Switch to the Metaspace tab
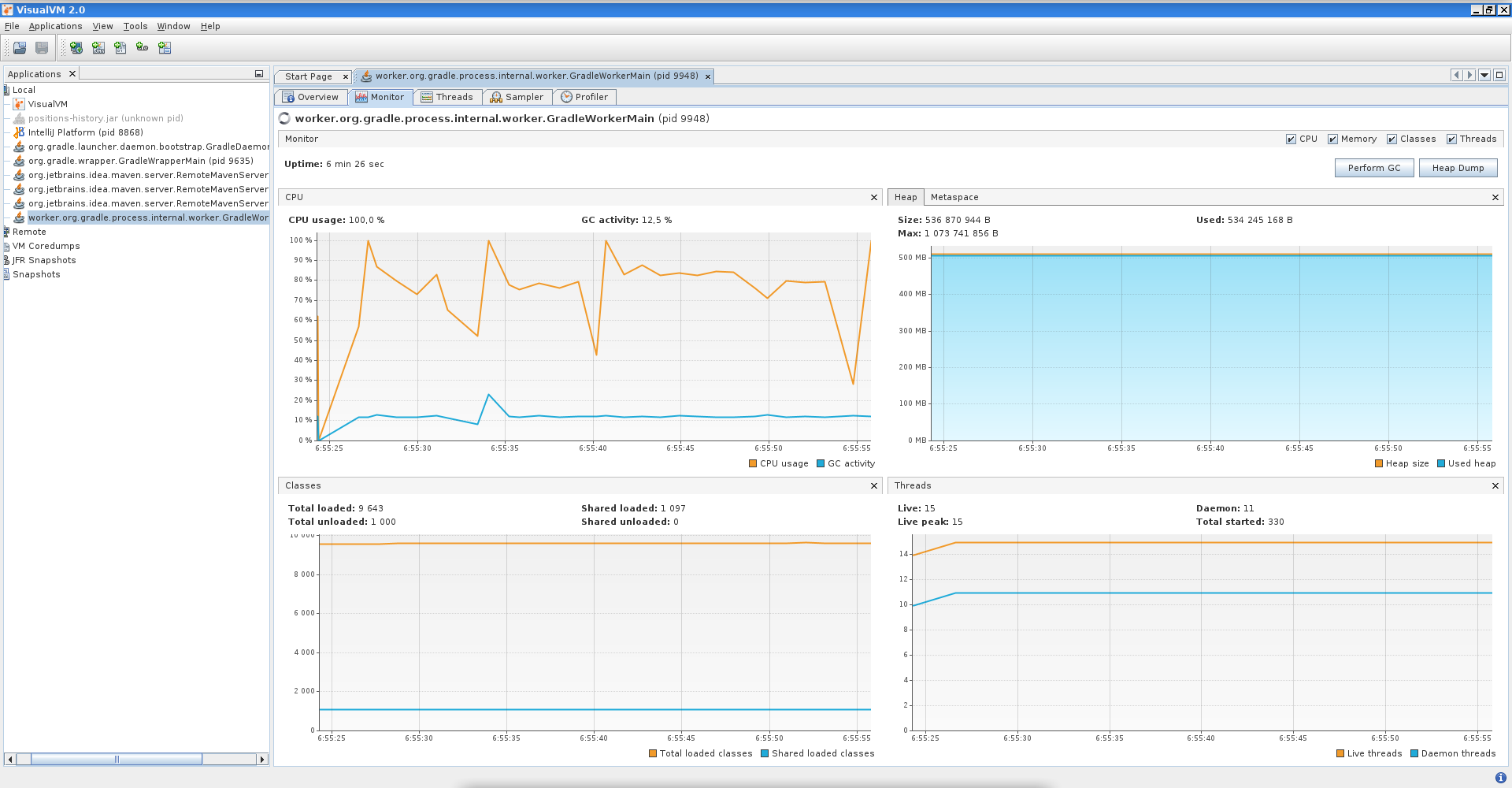The width and height of the screenshot is (1512, 788). pyautogui.click(x=954, y=197)
